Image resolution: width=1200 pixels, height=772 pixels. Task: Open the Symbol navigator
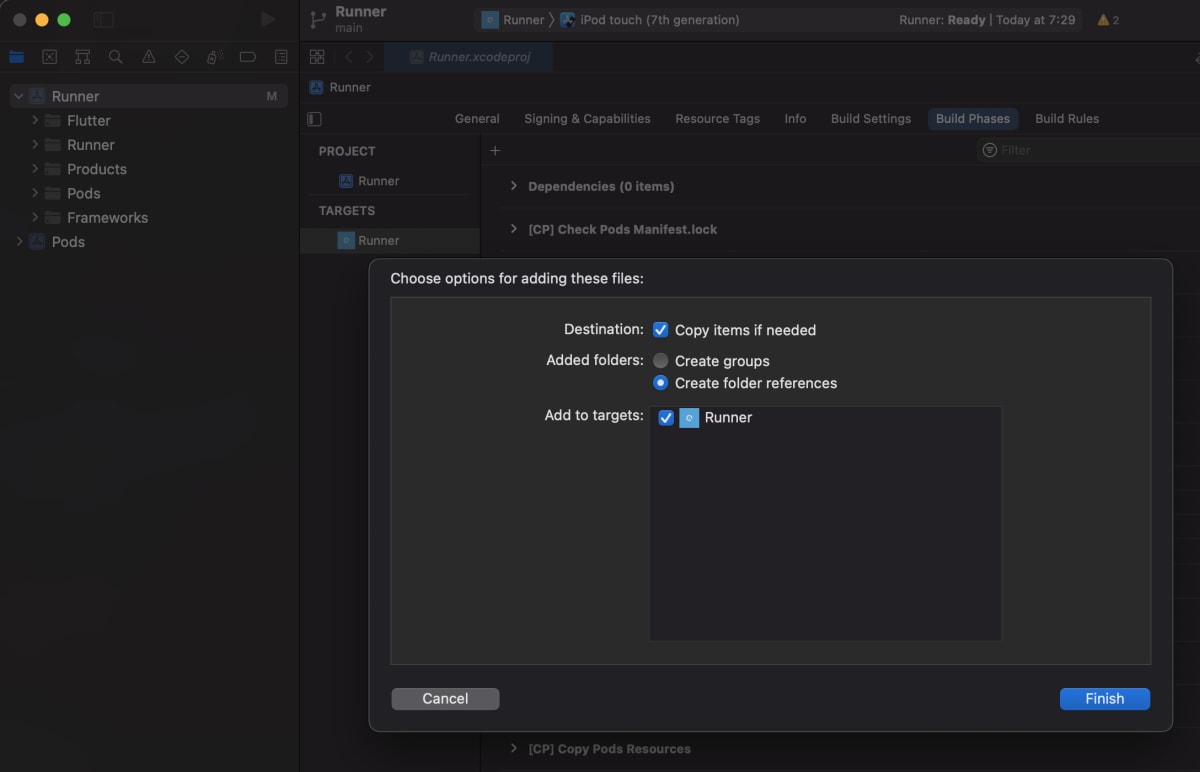[x=83, y=57]
